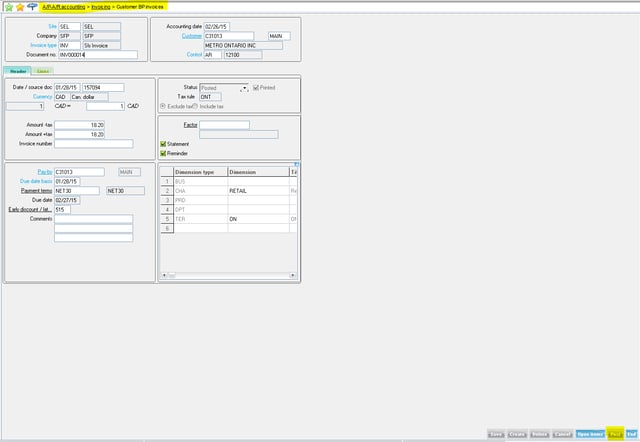
Task: Click the dimension grid corner options icon
Action: click(x=297, y=164)
